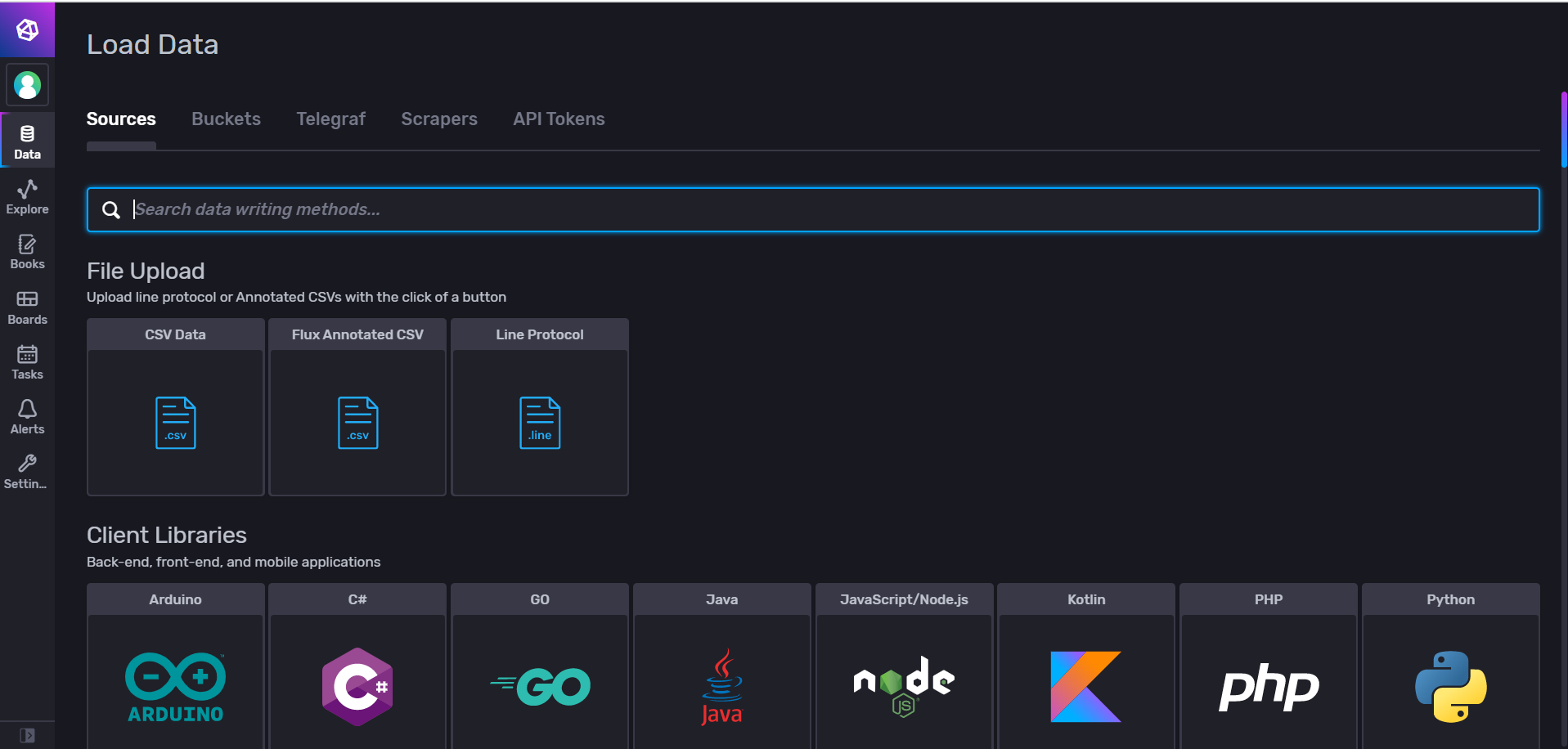The height and width of the screenshot is (749, 1568).
Task: Switch to the Buckets tab
Action: [226, 119]
